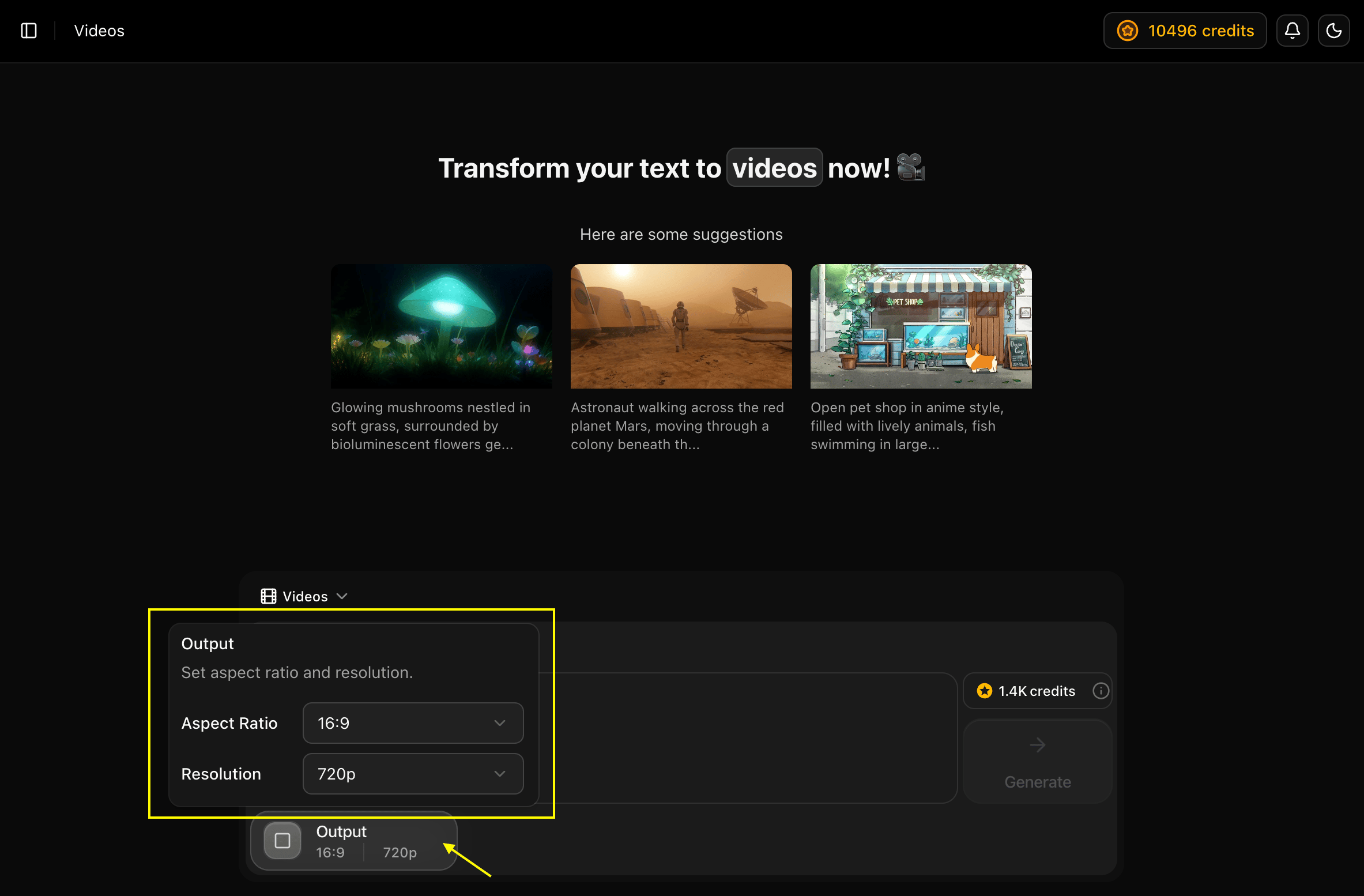
Task: Toggle the sidebar panel icon
Action: tap(29, 31)
